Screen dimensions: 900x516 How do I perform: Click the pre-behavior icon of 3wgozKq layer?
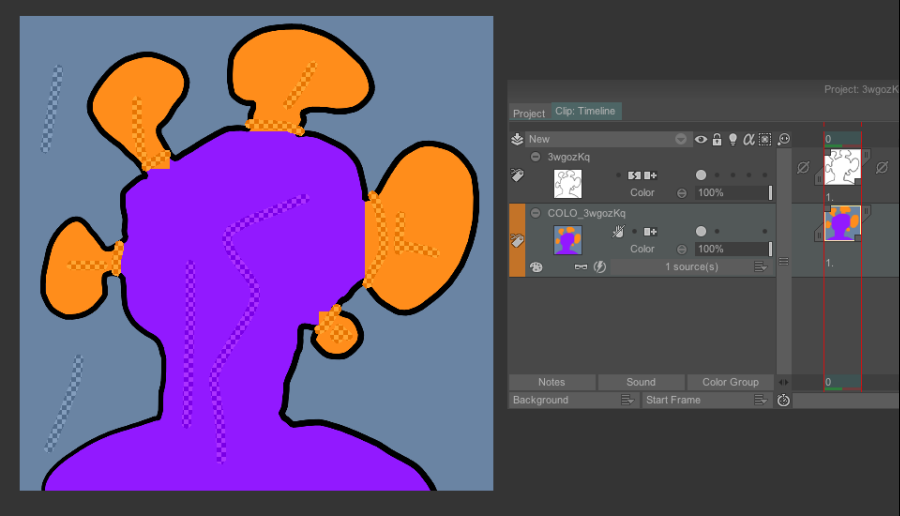(x=803, y=168)
